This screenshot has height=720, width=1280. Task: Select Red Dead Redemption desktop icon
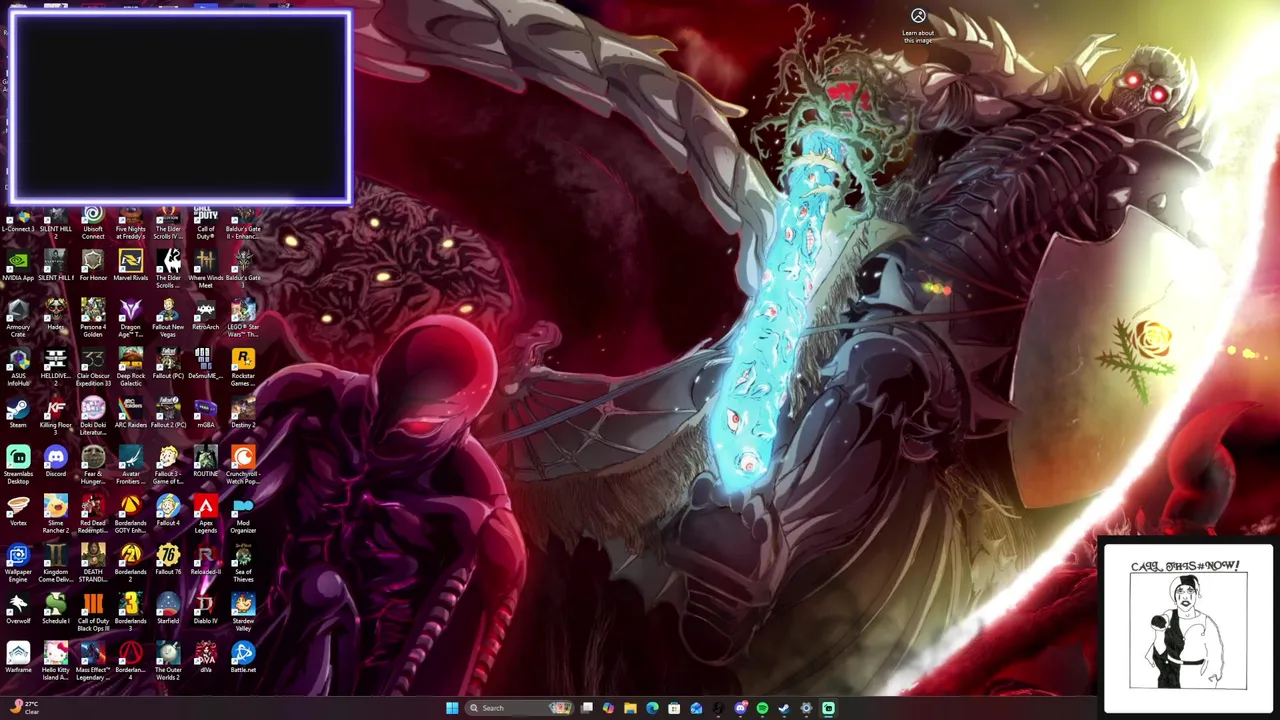point(93,515)
